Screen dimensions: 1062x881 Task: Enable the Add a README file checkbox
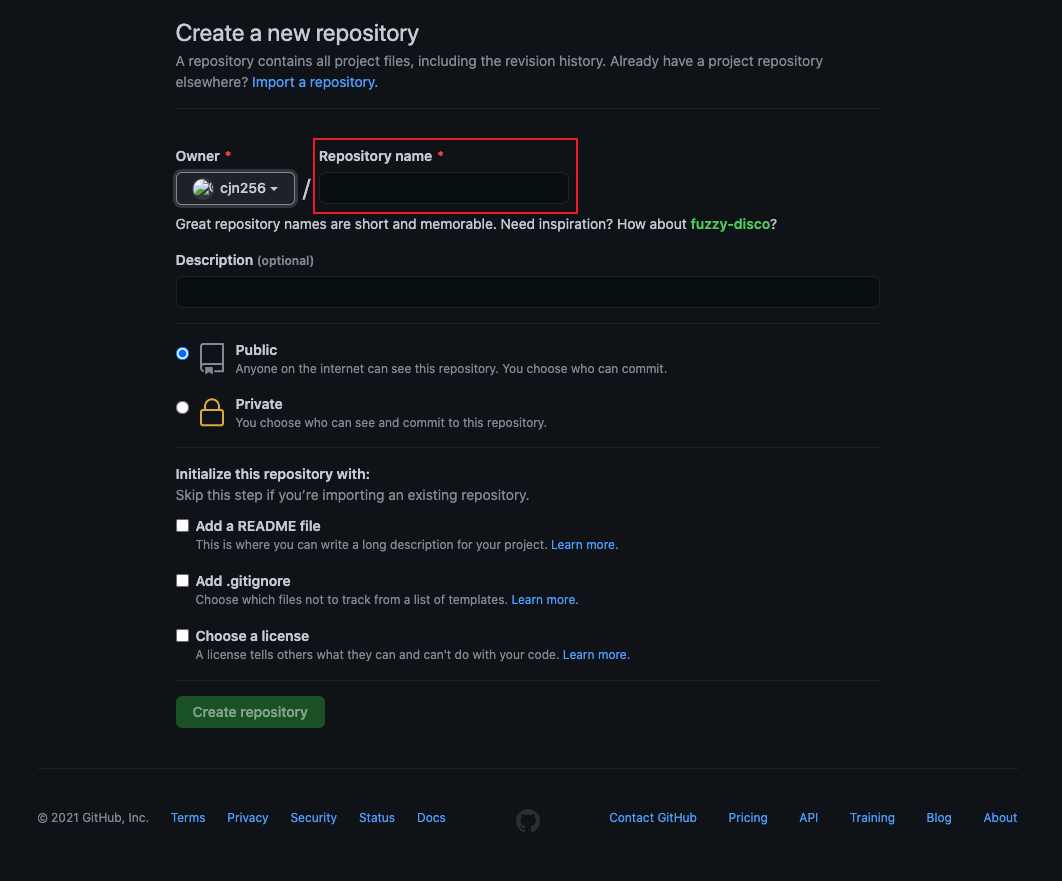click(182, 525)
